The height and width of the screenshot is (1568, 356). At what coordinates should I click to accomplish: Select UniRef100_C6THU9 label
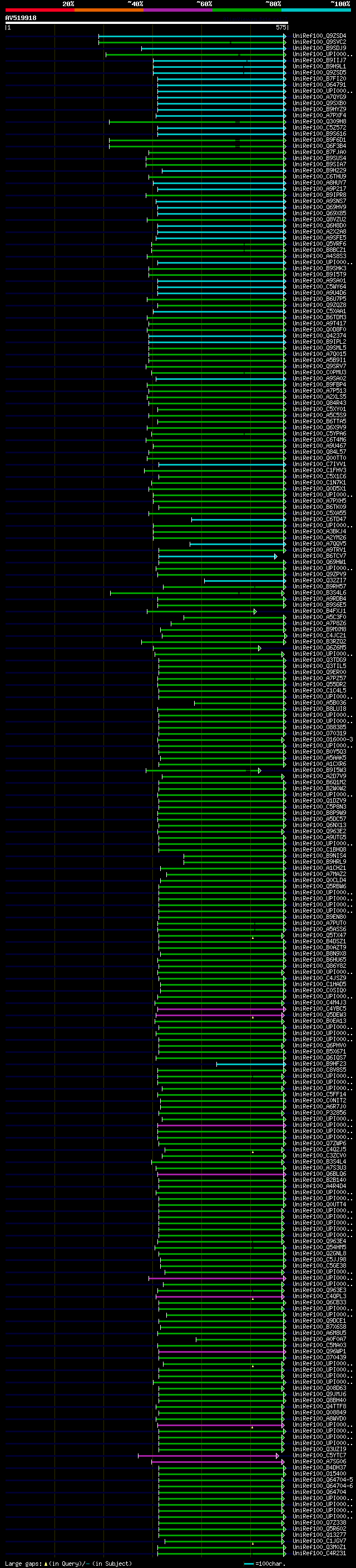(319, 176)
